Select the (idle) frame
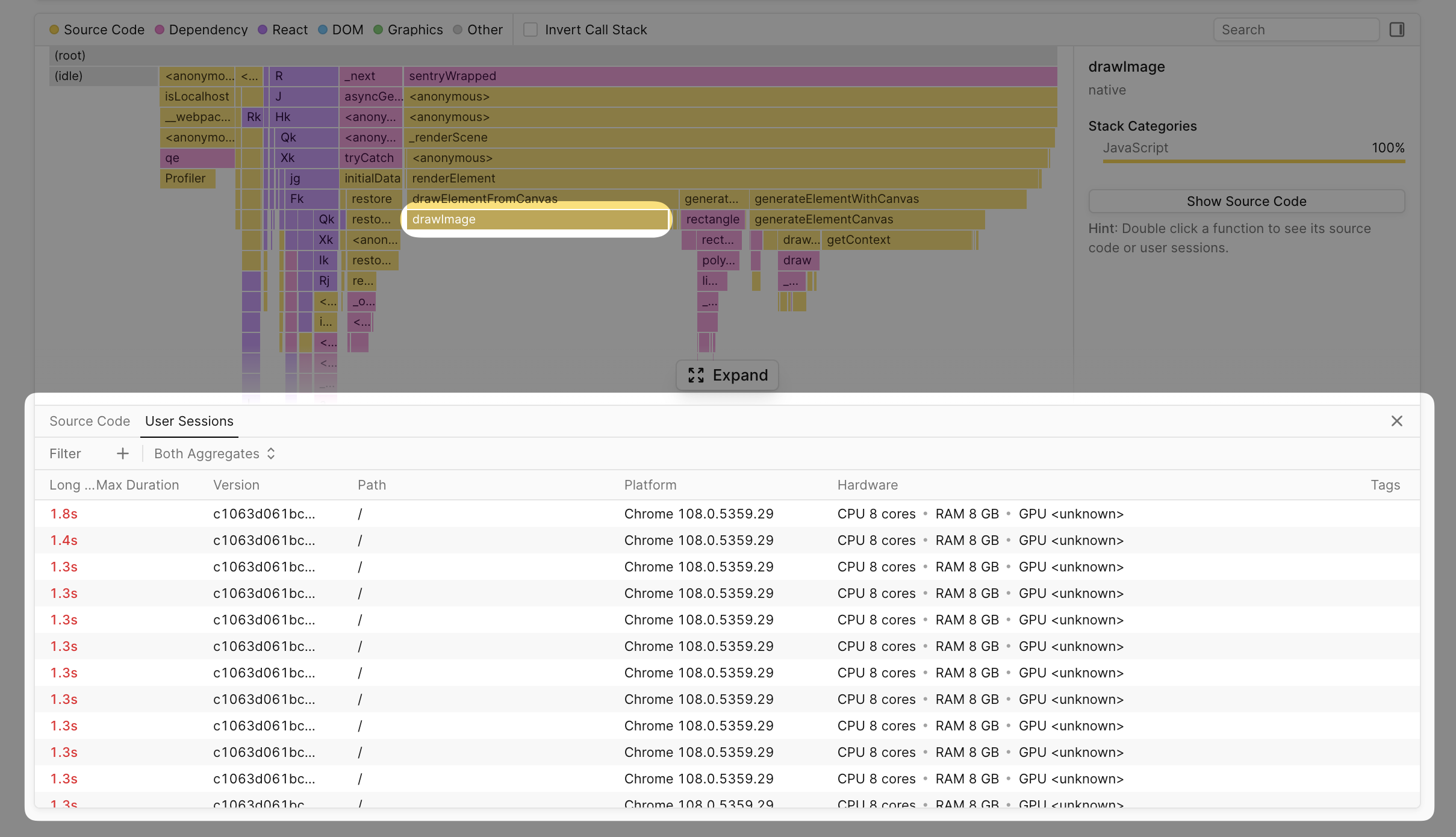 [x=103, y=76]
